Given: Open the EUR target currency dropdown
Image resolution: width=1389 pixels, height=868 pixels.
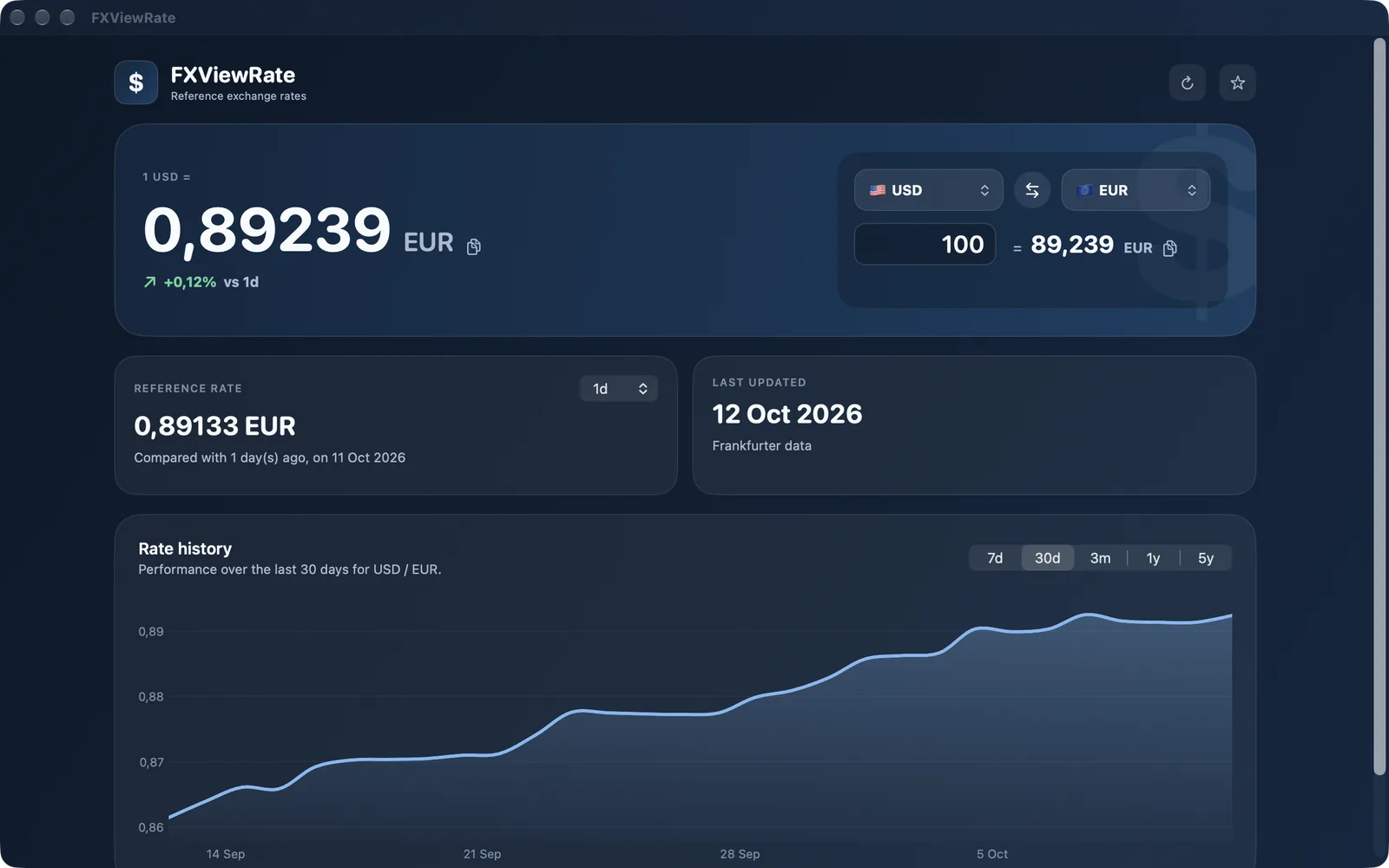Looking at the screenshot, I should 1136,190.
